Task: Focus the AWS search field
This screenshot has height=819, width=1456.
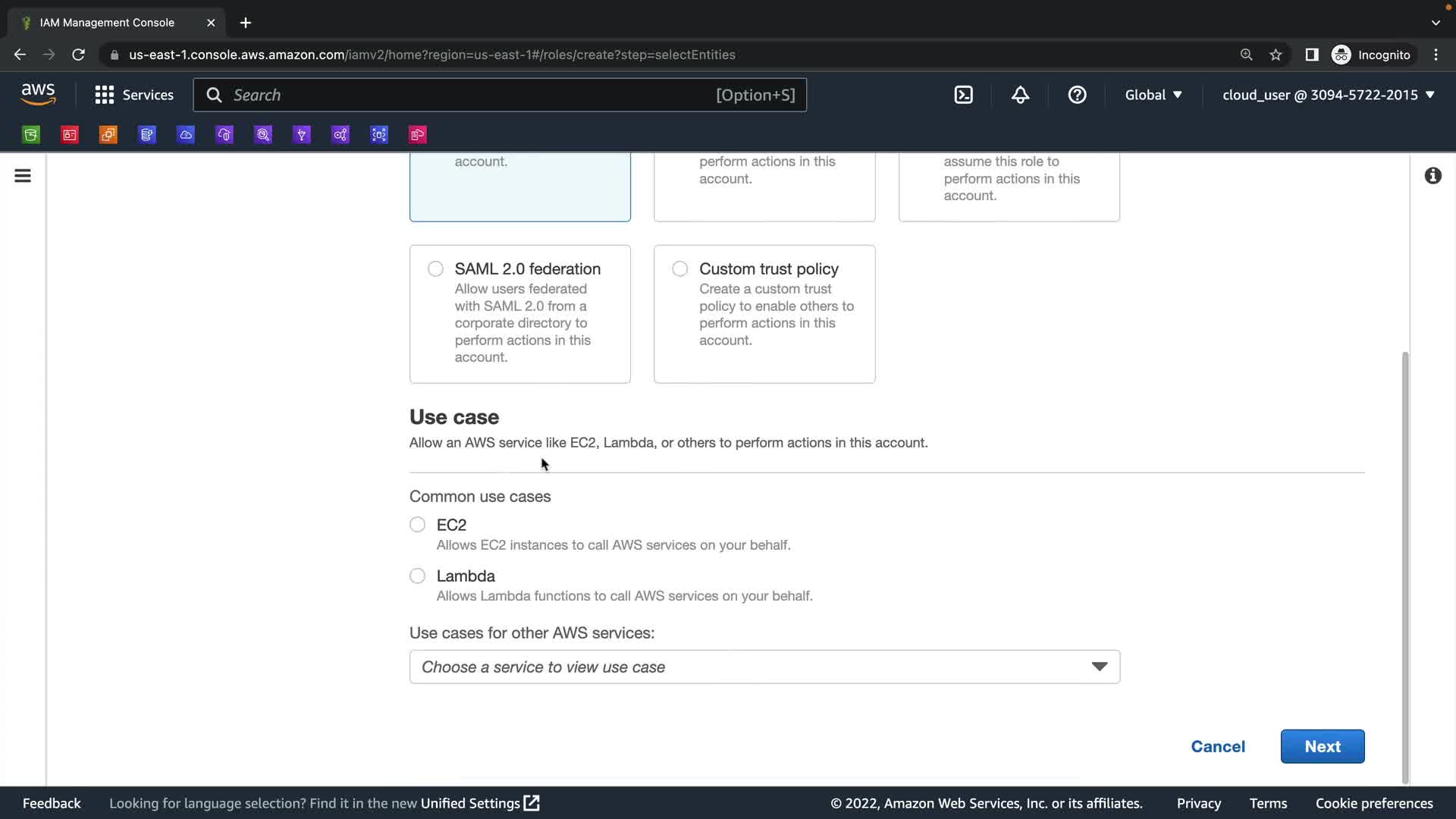Action: pyautogui.click(x=470, y=95)
